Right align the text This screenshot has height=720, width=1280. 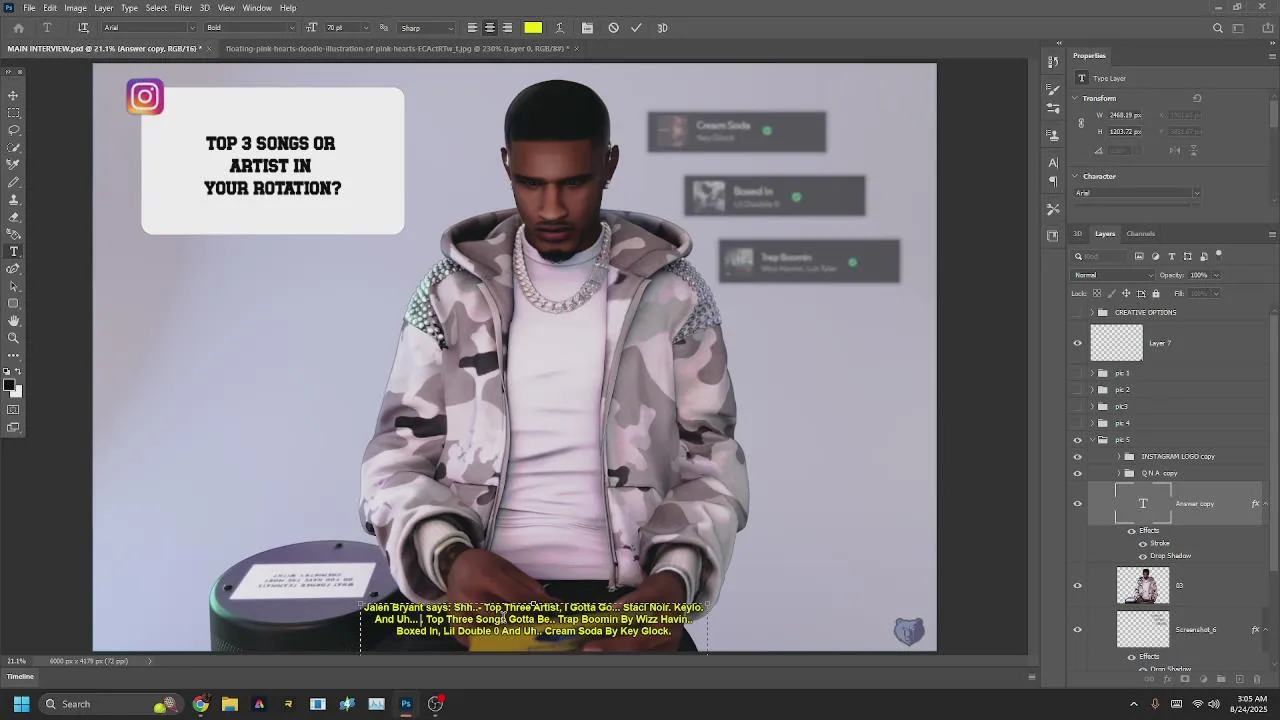[x=507, y=28]
